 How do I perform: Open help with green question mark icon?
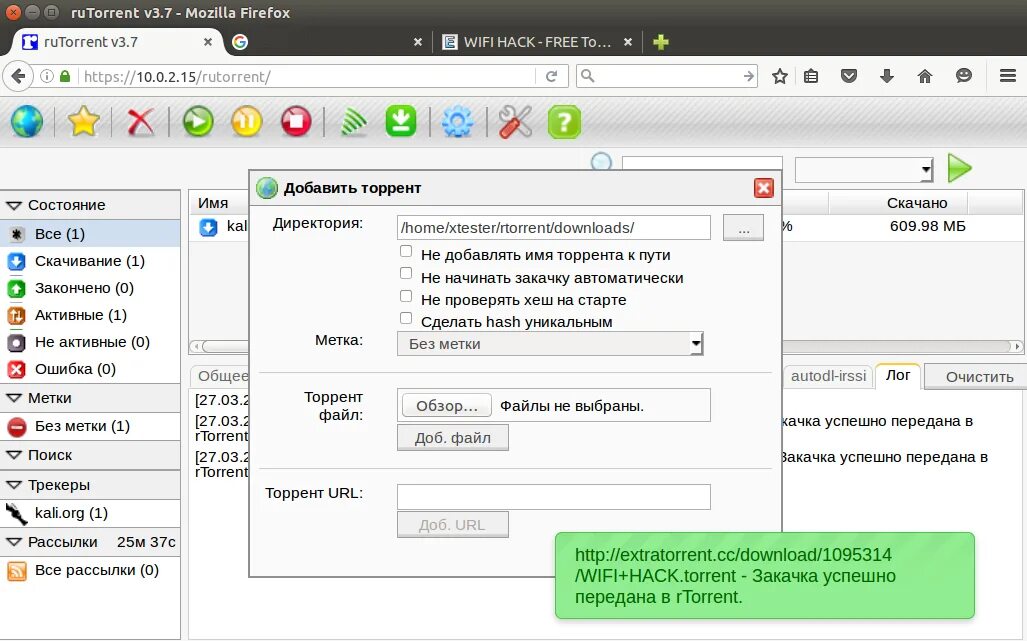tap(564, 122)
